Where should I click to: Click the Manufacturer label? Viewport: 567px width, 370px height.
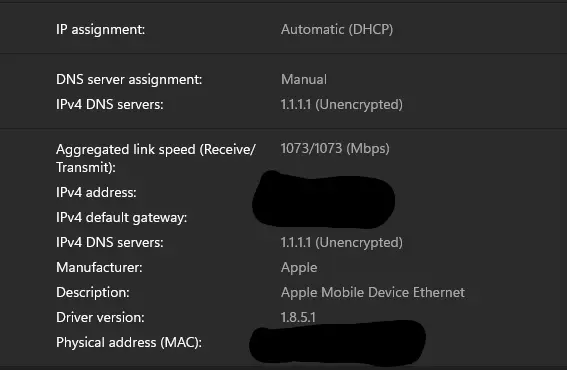pyautogui.click(x=99, y=268)
